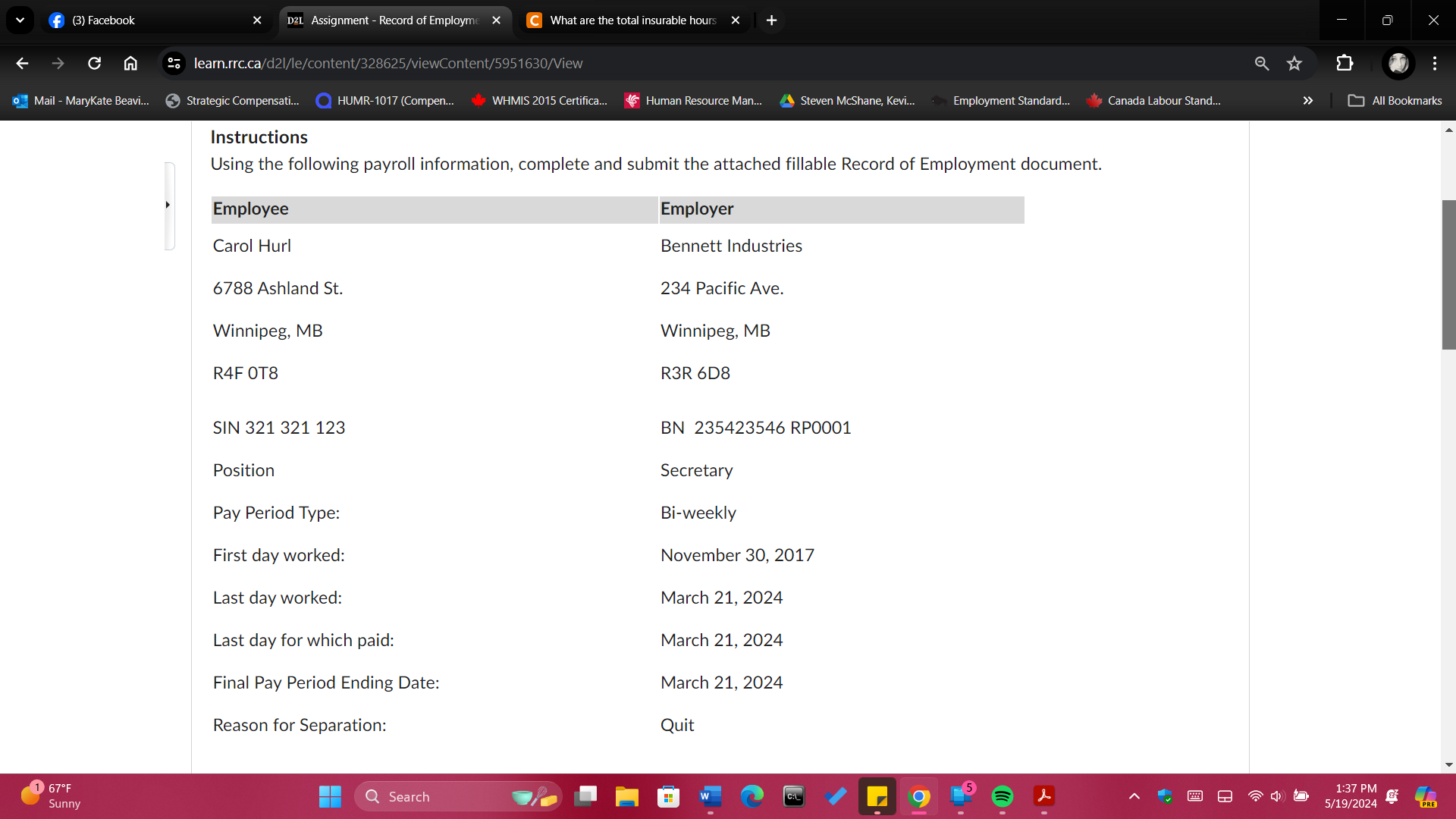Screen dimensions: 1456x819
Task: Bookmark this page with the star icon
Action: click(1294, 64)
